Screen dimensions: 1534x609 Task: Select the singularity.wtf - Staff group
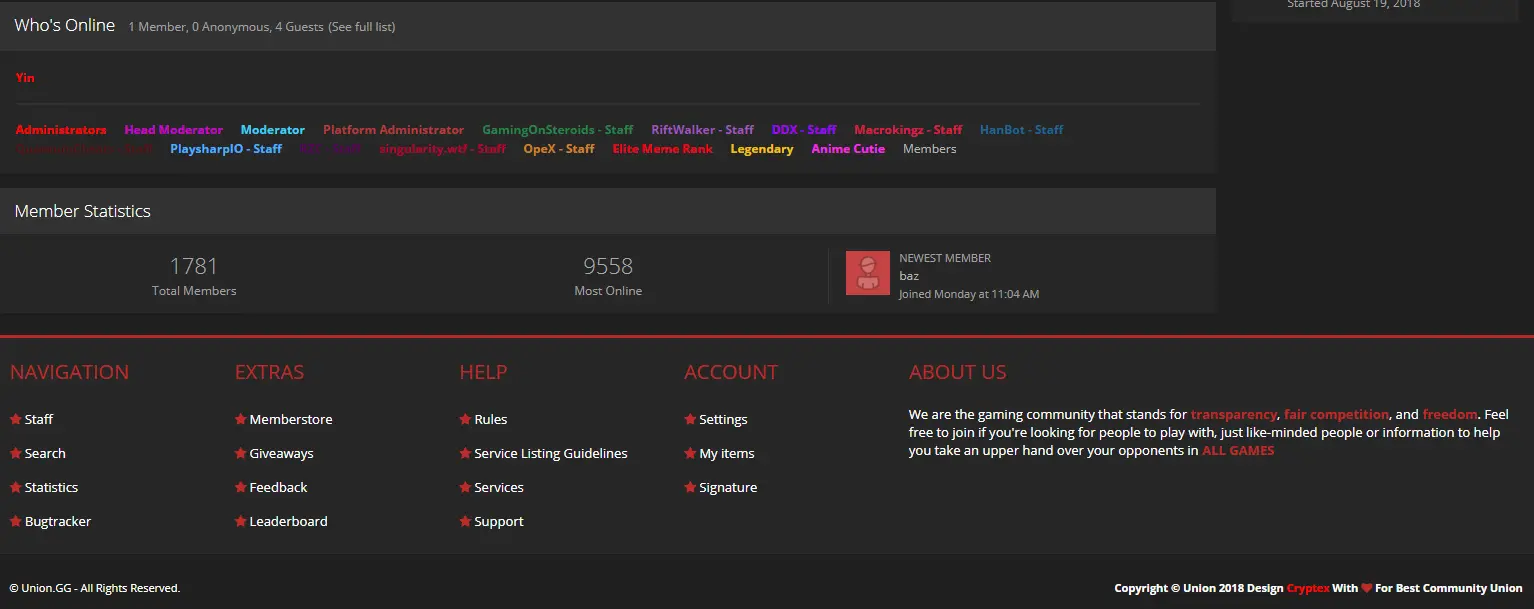[442, 149]
